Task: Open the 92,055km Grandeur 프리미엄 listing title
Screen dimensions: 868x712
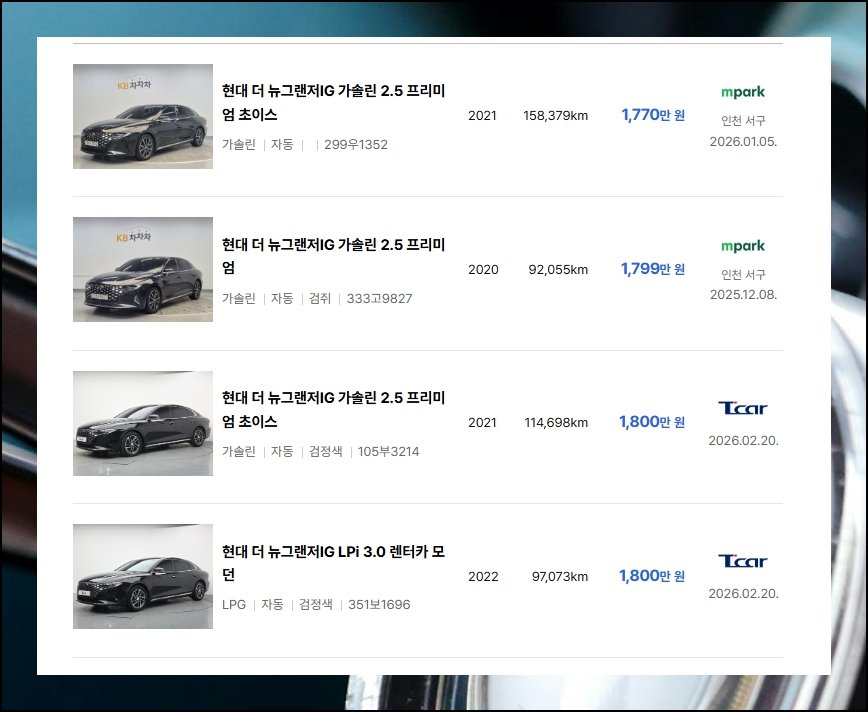Action: click(x=334, y=256)
